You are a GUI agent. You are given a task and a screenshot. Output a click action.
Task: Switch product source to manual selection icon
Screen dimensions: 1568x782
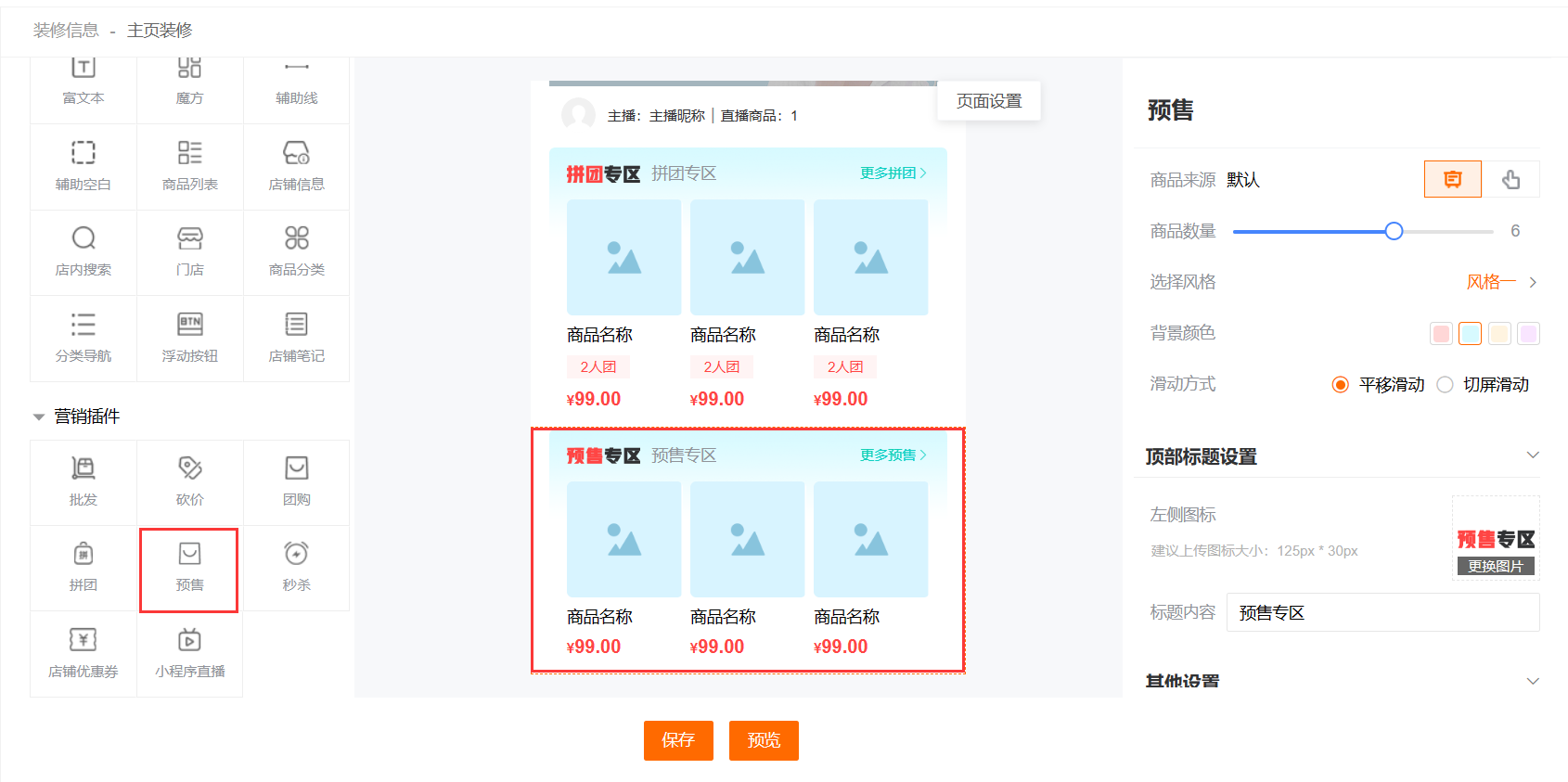click(x=1510, y=179)
